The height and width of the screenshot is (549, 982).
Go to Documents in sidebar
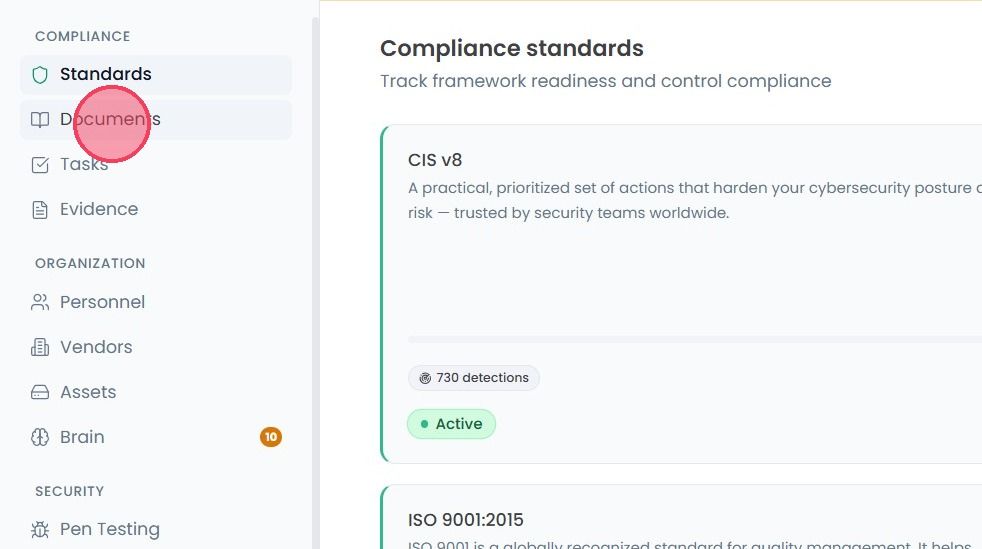click(x=155, y=120)
